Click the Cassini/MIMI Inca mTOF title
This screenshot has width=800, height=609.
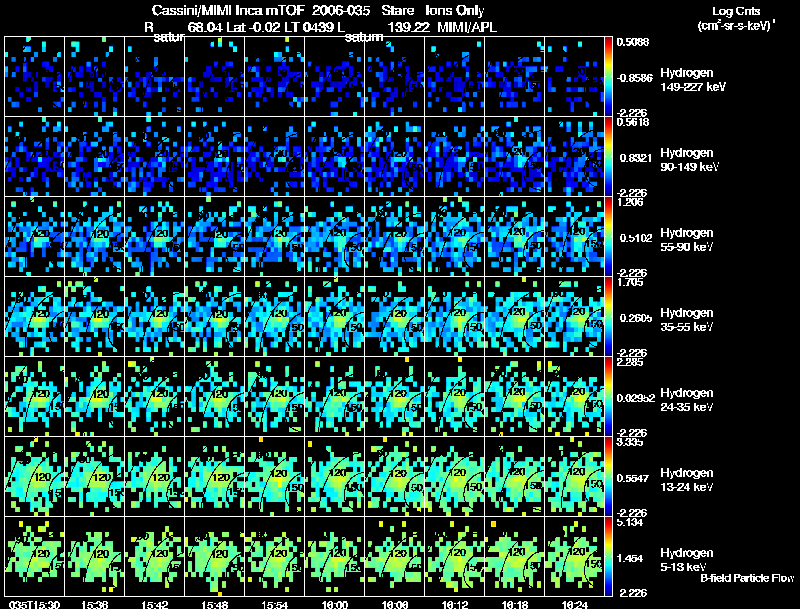point(228,10)
